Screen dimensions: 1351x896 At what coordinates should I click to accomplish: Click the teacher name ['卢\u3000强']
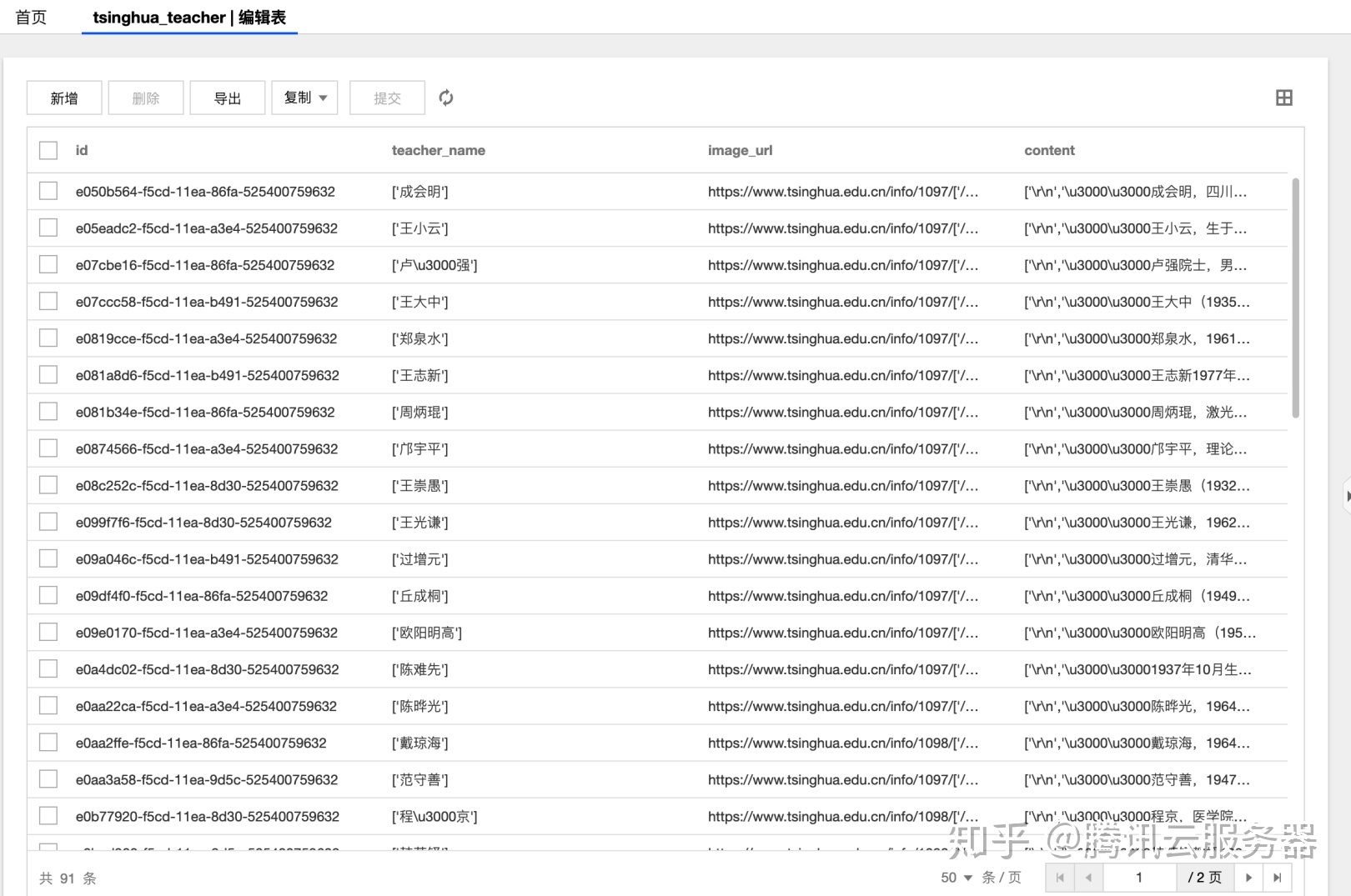click(434, 265)
